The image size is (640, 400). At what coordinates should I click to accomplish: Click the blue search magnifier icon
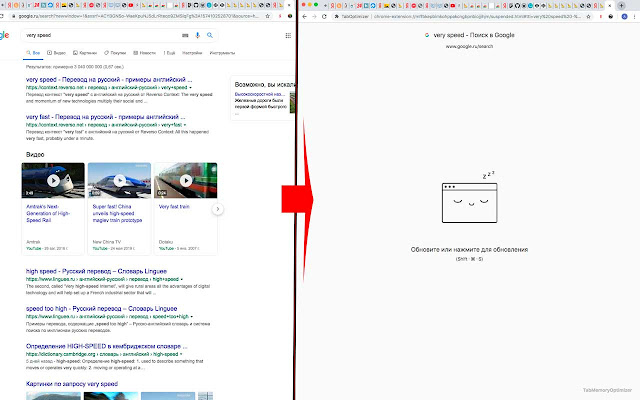coord(210,36)
